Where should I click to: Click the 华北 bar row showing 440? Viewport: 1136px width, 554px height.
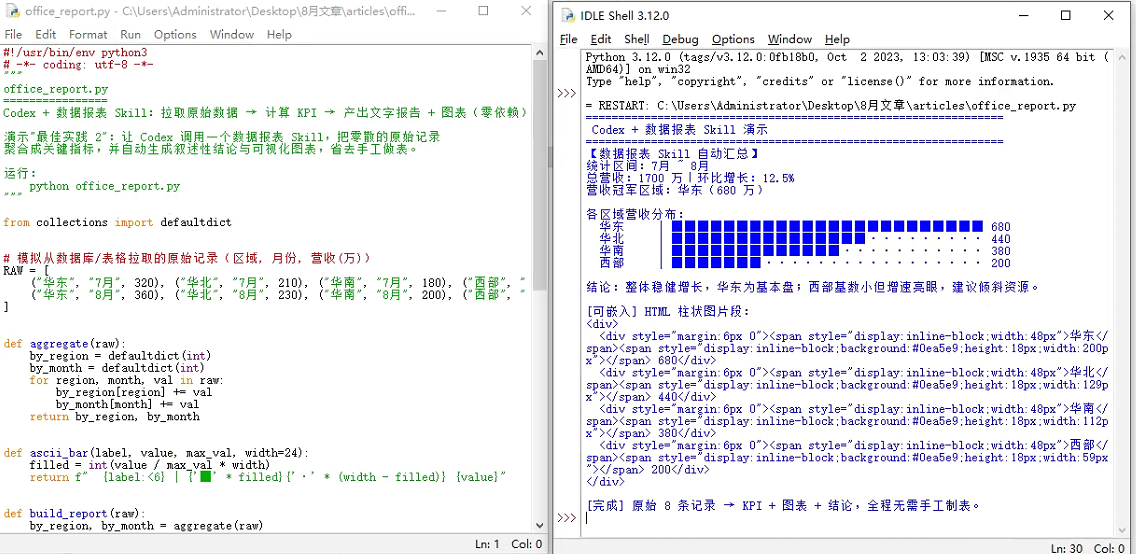click(x=804, y=238)
